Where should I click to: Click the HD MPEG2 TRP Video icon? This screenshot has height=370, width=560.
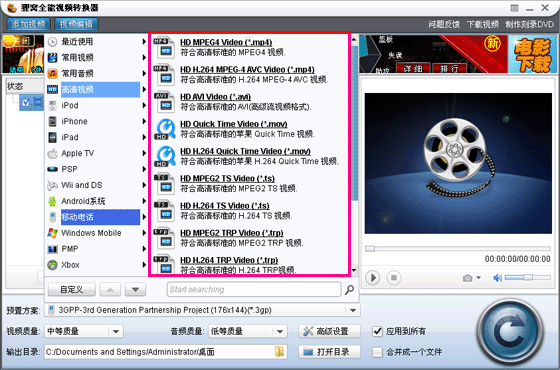(165, 238)
